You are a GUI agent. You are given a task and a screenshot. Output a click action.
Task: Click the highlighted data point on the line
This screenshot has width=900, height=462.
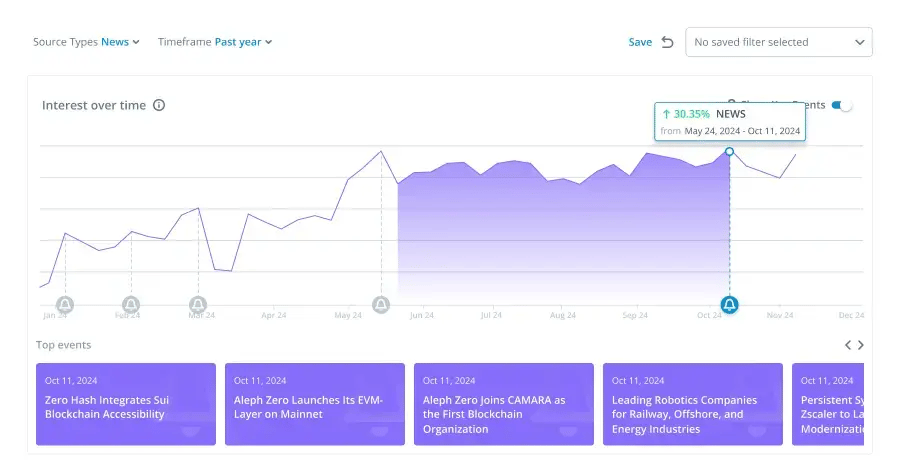[x=729, y=152]
